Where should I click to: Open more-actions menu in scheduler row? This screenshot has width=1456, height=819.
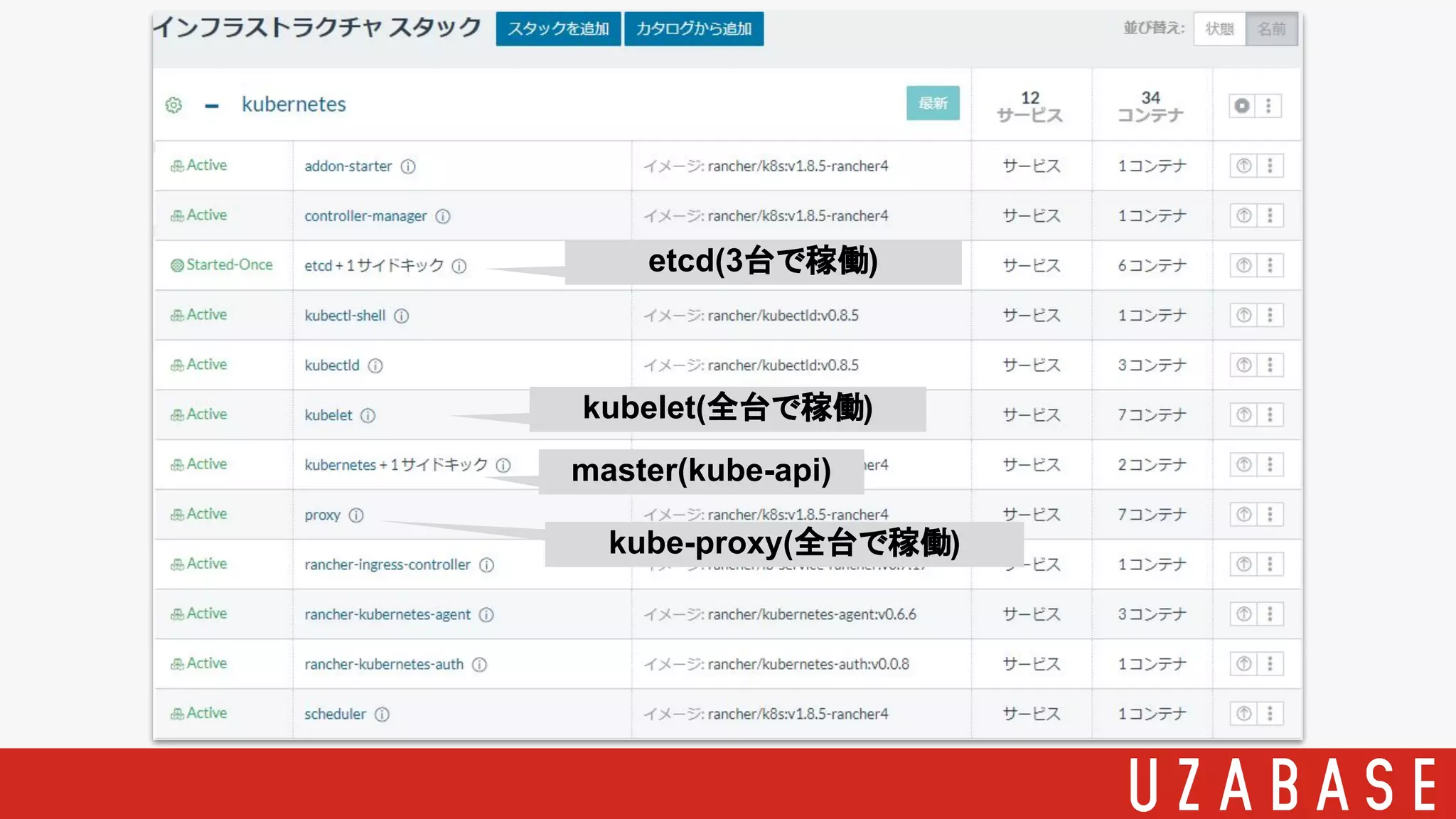point(1270,713)
